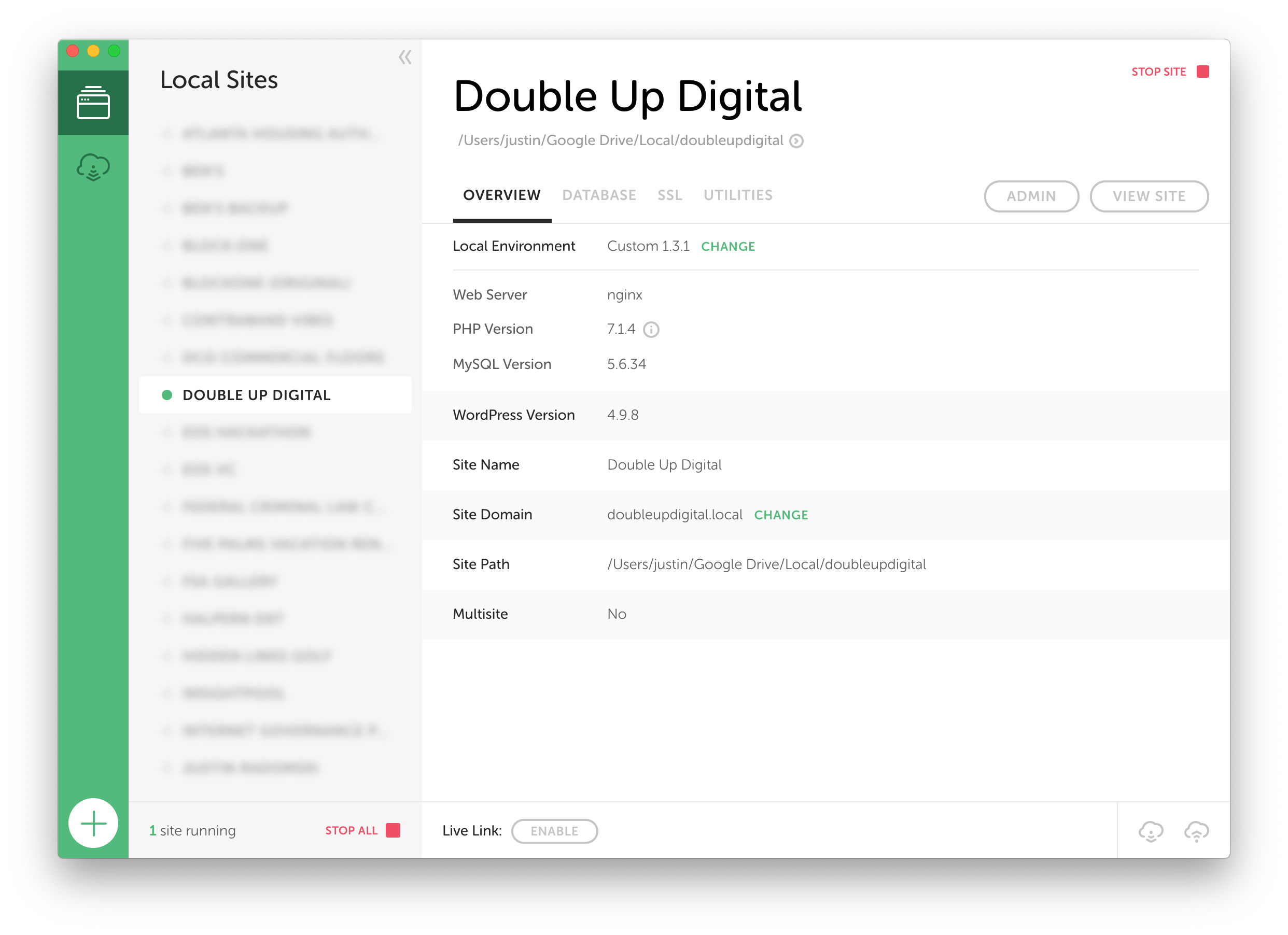Show PHP version info icon
This screenshot has width=1288, height=935.
[x=651, y=329]
